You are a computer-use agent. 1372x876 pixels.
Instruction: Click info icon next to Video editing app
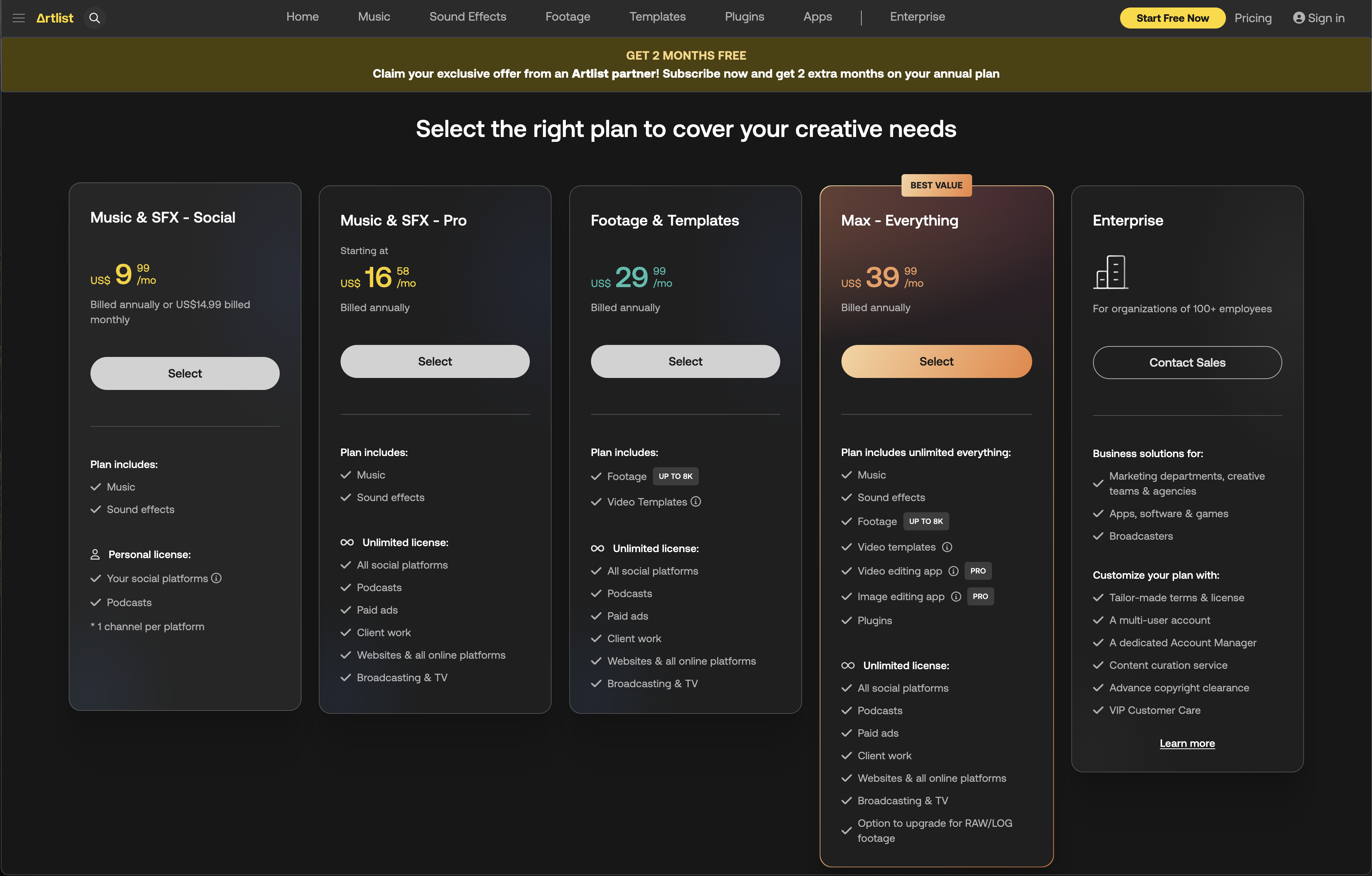click(953, 571)
